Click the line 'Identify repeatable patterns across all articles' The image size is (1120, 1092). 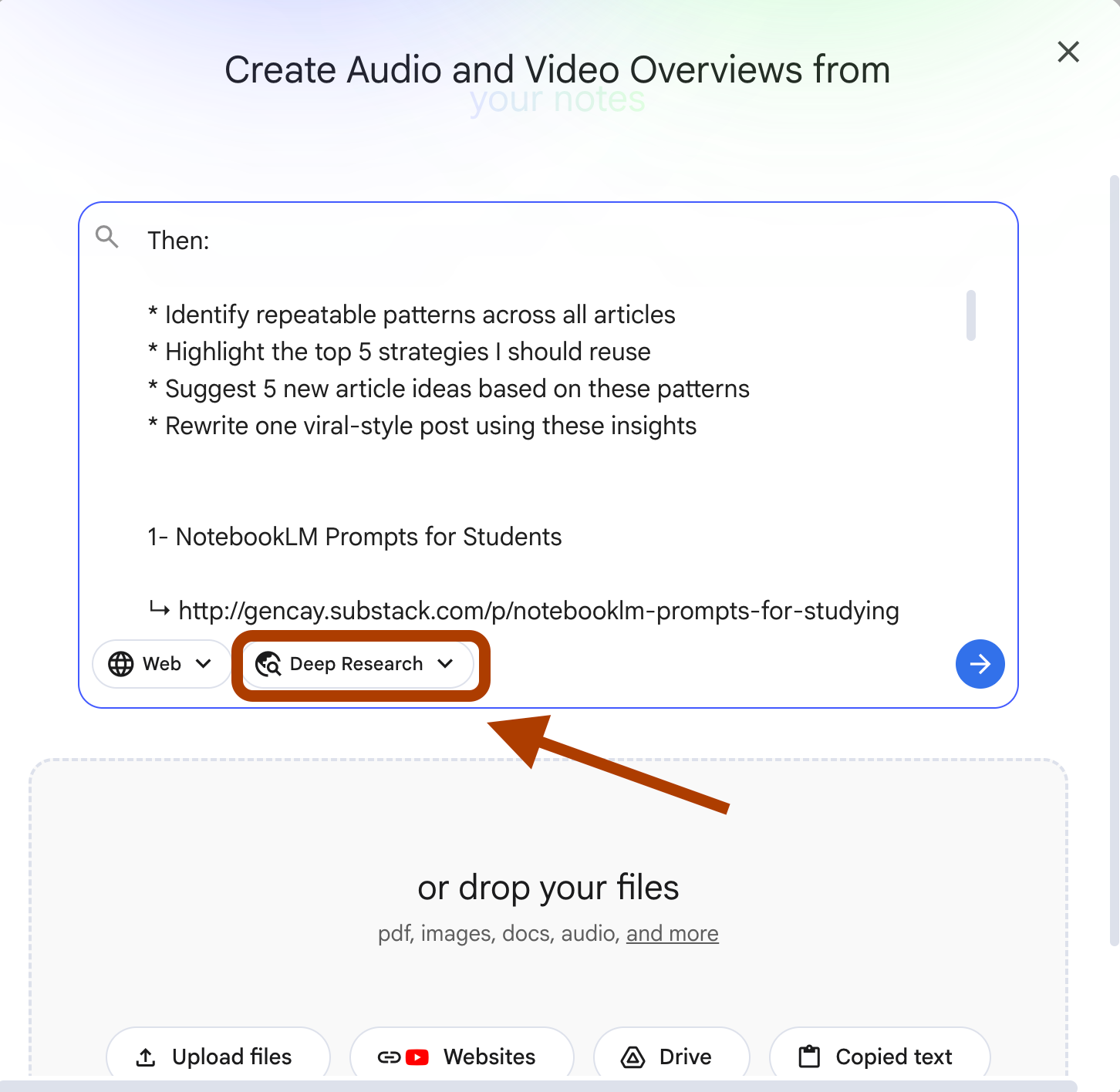coord(412,315)
